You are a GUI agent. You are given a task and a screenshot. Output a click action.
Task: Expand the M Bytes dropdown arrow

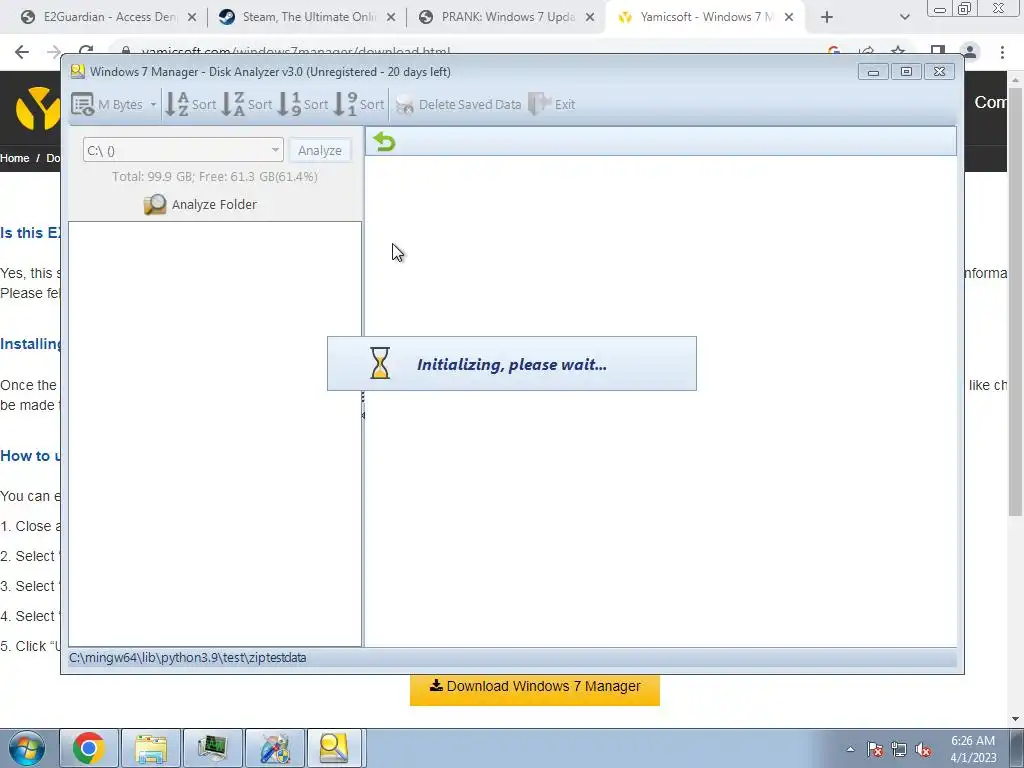point(153,104)
